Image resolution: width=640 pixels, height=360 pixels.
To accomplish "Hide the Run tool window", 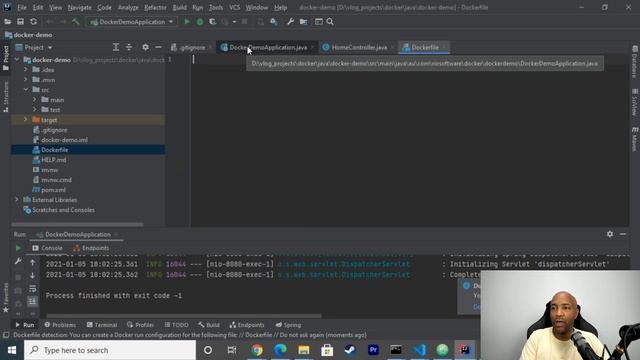I will pos(623,234).
